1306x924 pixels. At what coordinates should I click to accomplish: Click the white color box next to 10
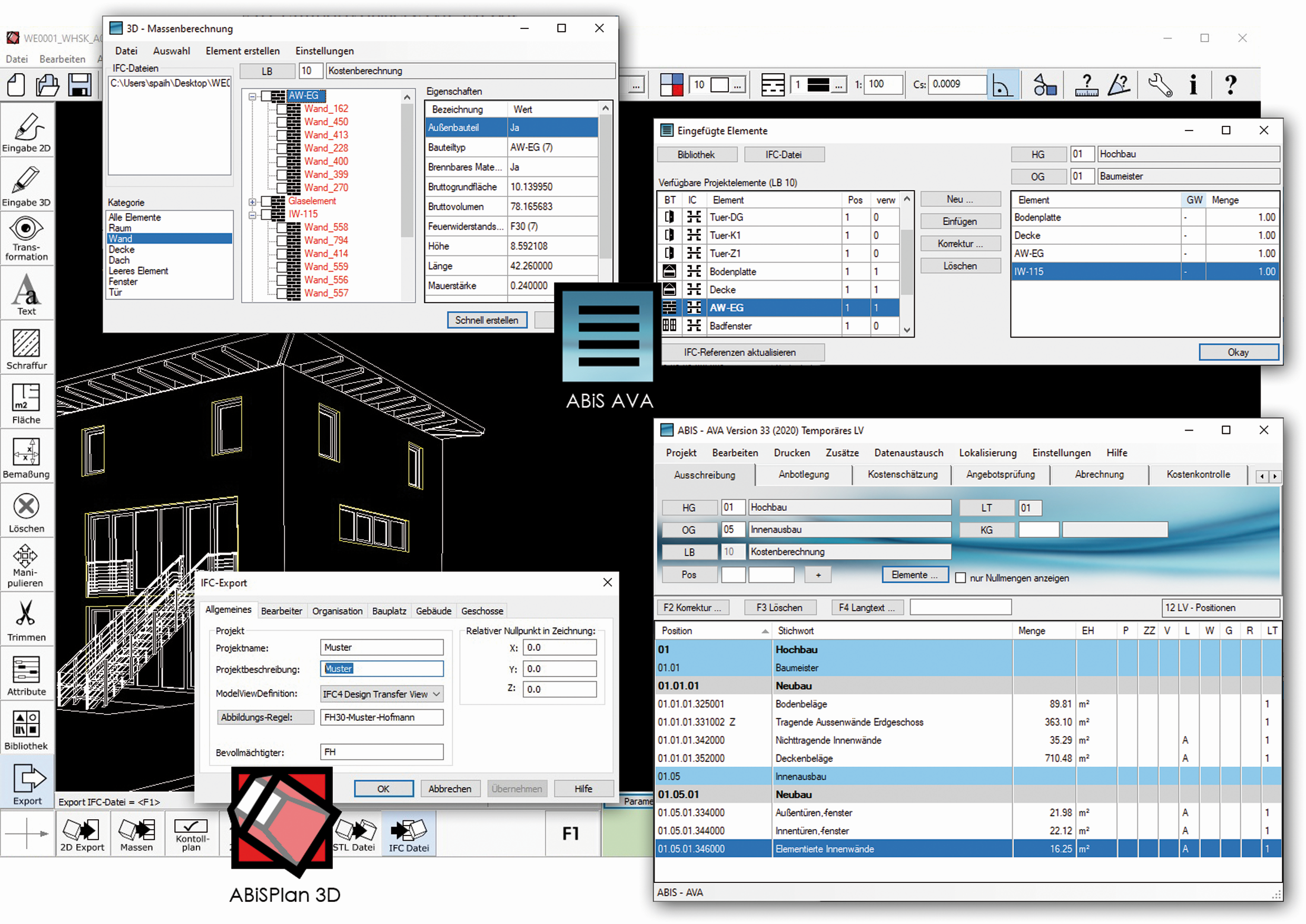[720, 85]
